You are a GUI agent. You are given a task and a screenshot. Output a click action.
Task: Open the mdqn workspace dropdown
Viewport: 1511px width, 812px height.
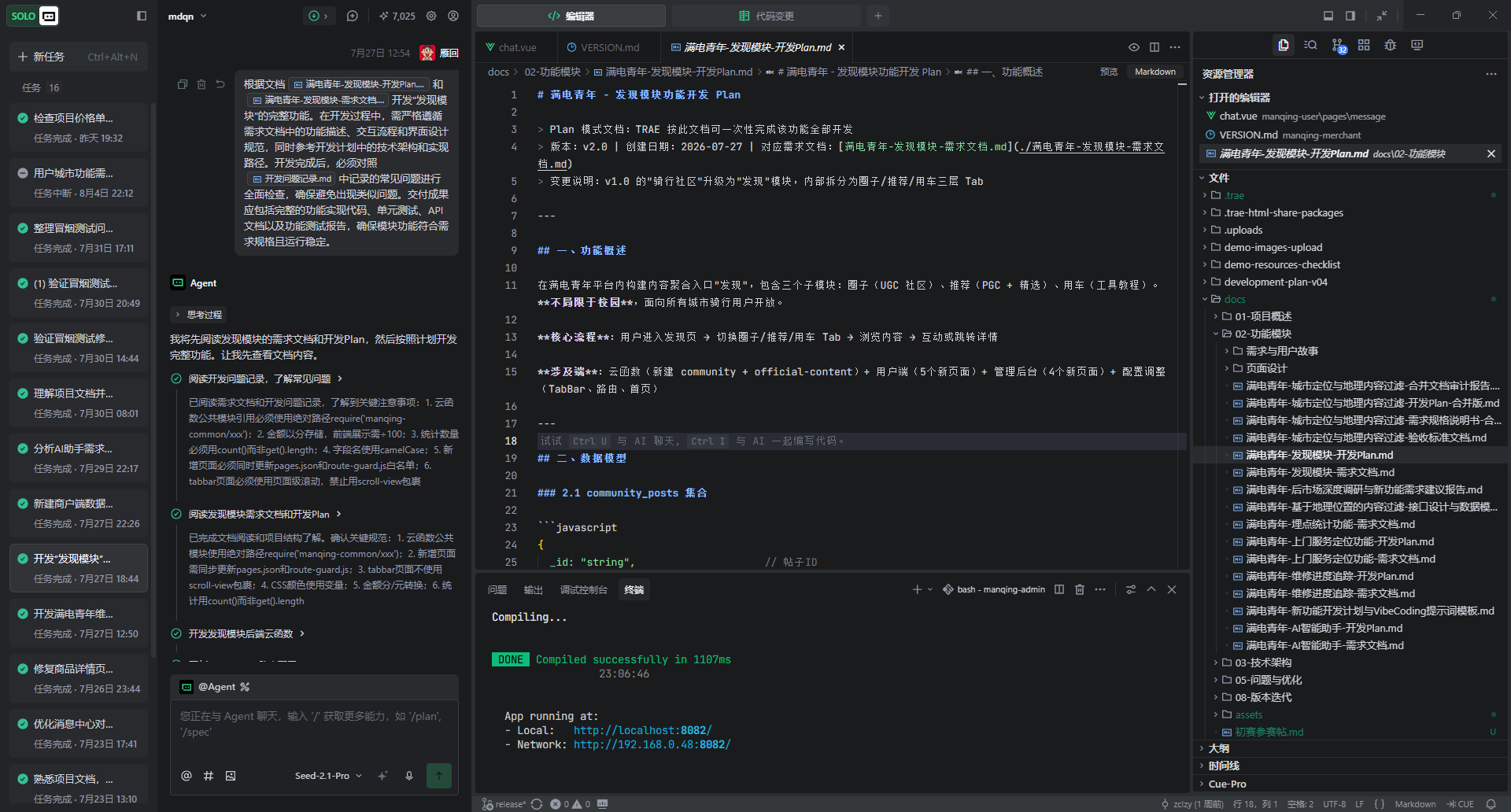pyautogui.click(x=187, y=16)
